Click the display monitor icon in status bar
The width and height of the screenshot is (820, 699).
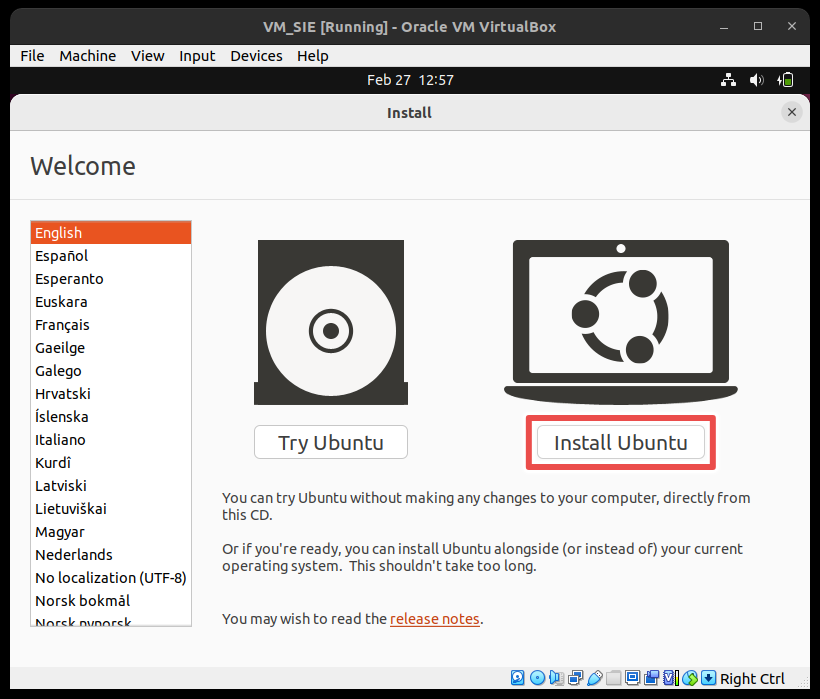632,678
